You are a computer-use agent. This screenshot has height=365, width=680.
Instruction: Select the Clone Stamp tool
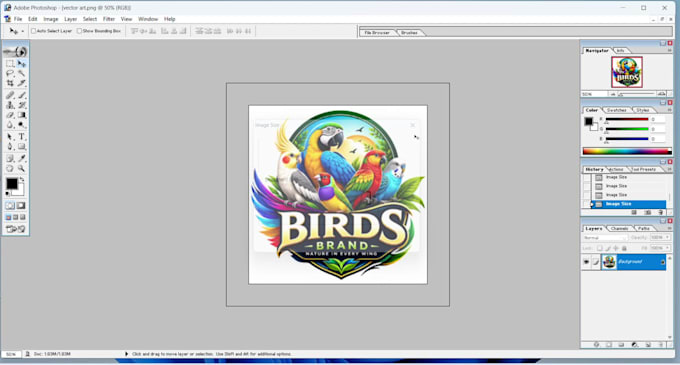(10, 105)
